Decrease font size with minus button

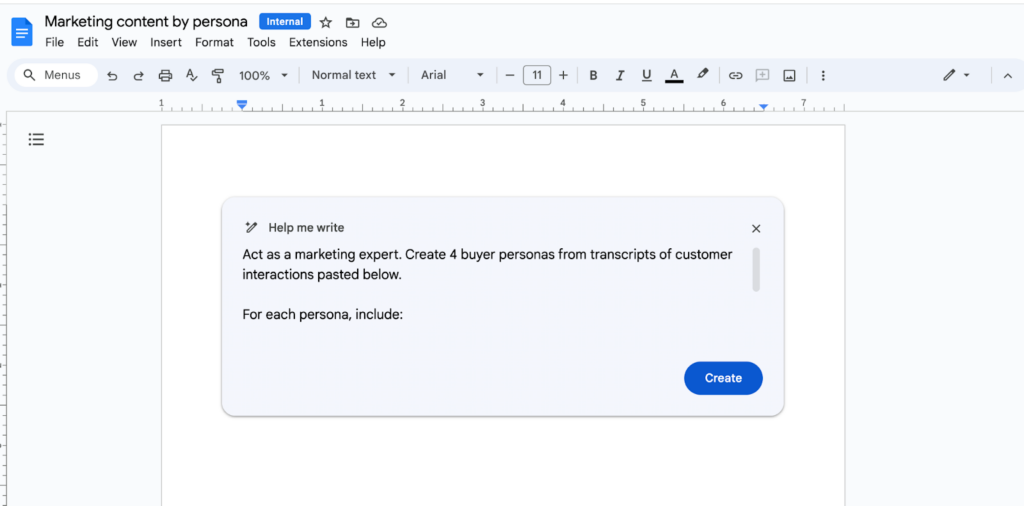[x=510, y=75]
